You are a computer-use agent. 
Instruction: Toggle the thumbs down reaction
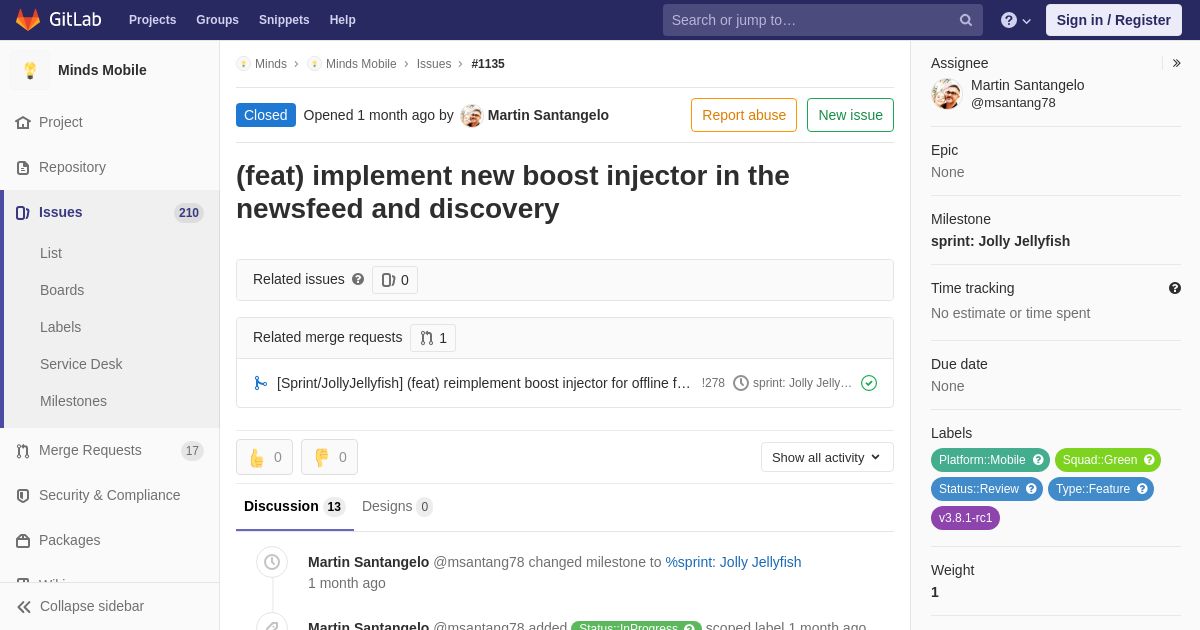(329, 457)
